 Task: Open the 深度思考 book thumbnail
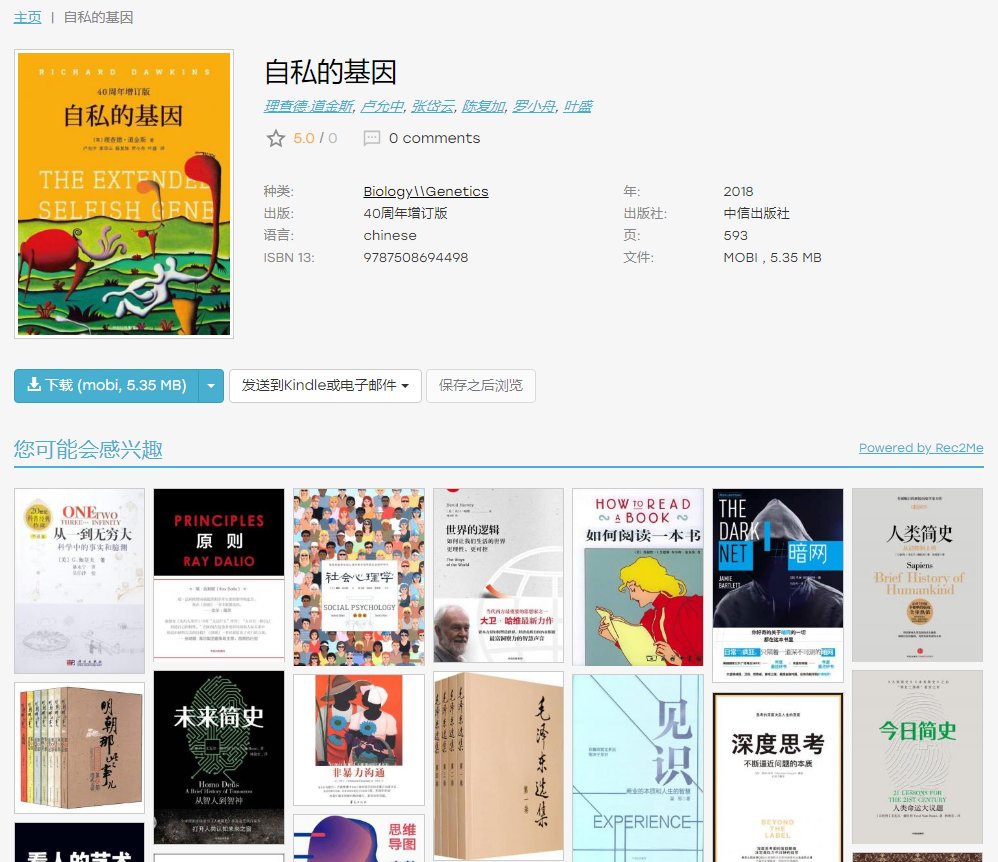[x=778, y=777]
